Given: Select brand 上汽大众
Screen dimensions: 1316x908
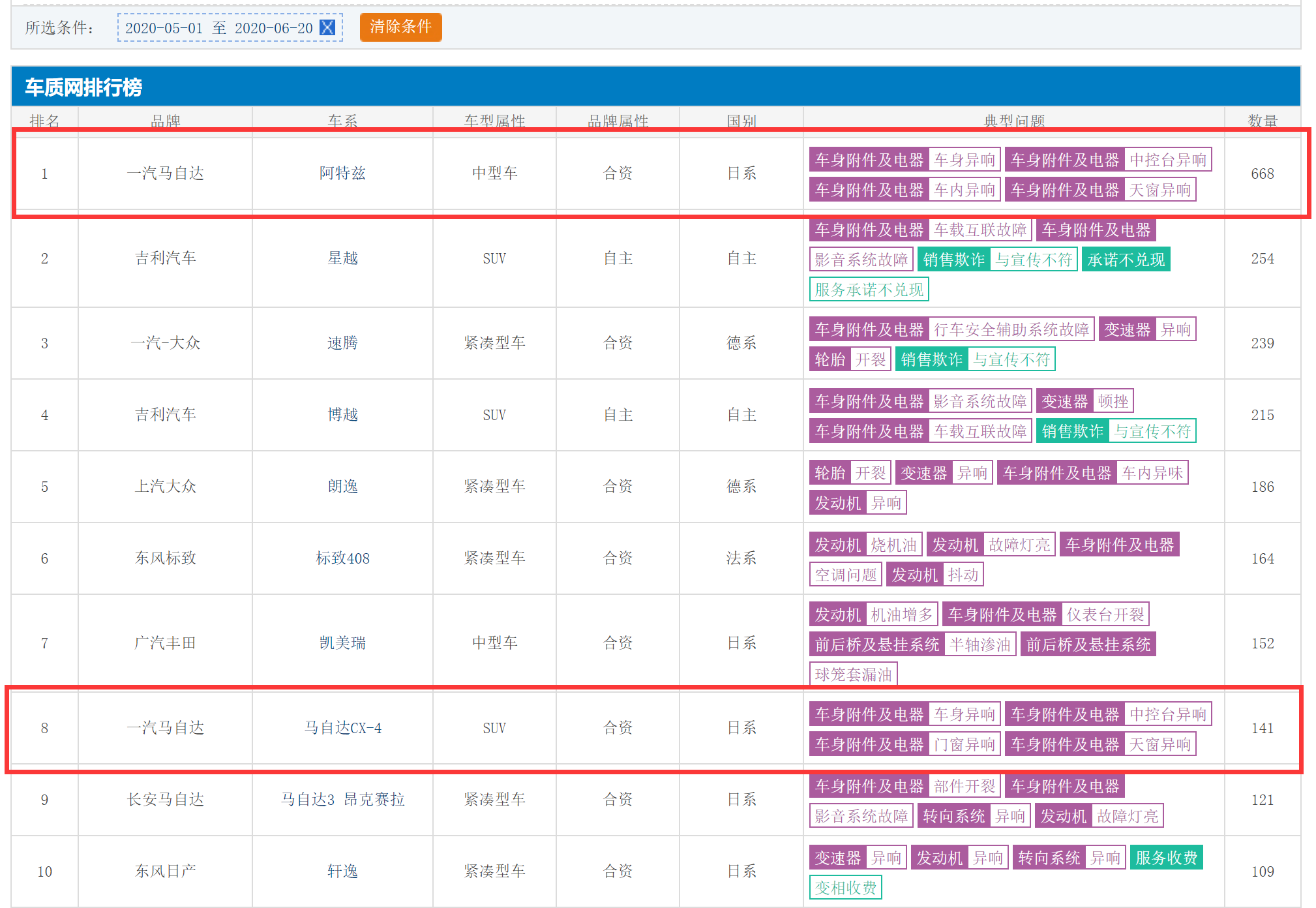Looking at the screenshot, I should [x=165, y=487].
